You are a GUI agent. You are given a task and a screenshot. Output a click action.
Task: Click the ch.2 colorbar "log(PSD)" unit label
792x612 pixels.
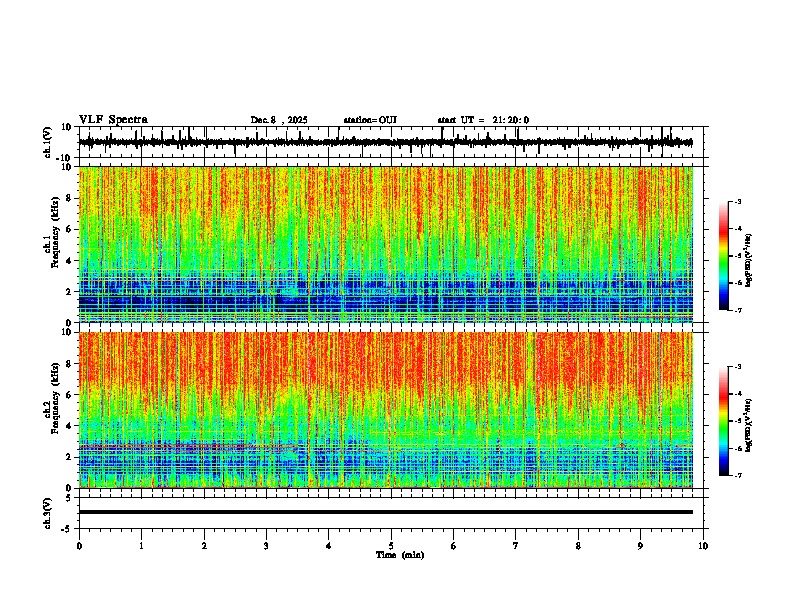coord(749,425)
